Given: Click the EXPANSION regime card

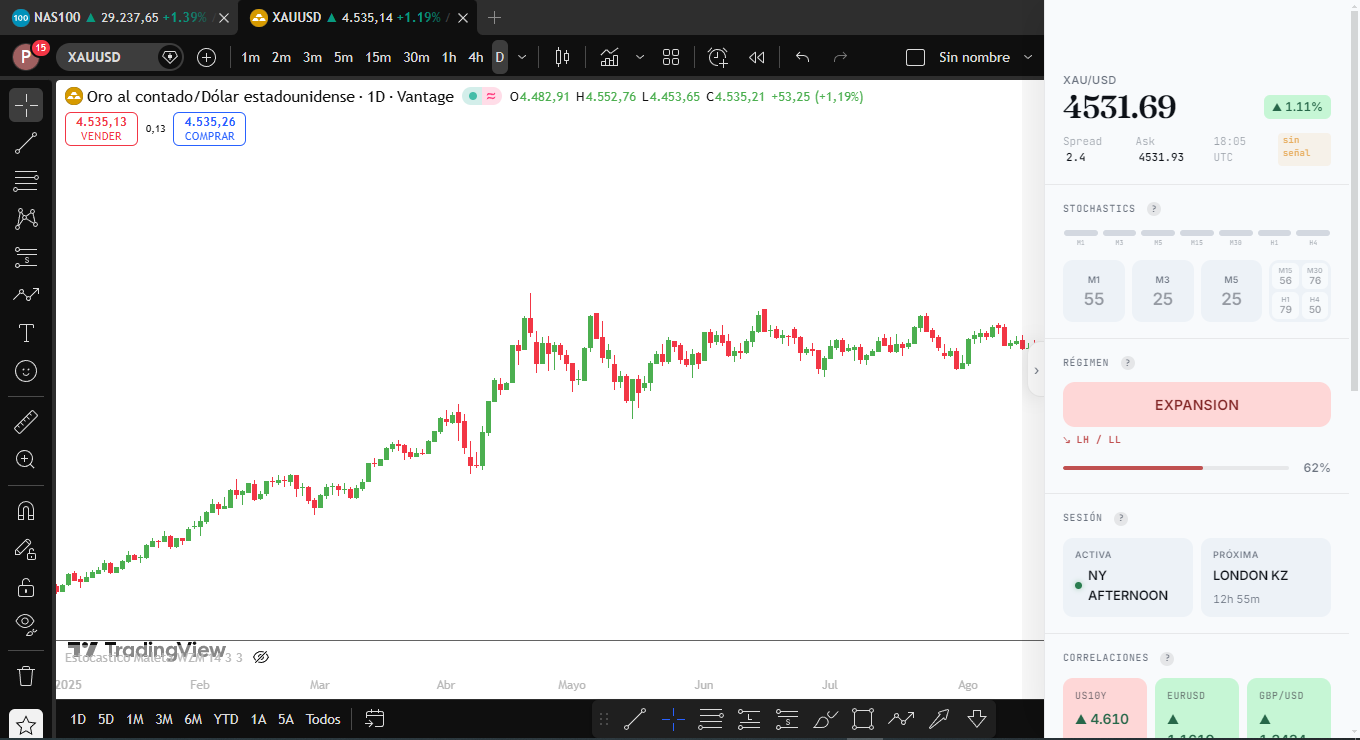Looking at the screenshot, I should point(1197,405).
